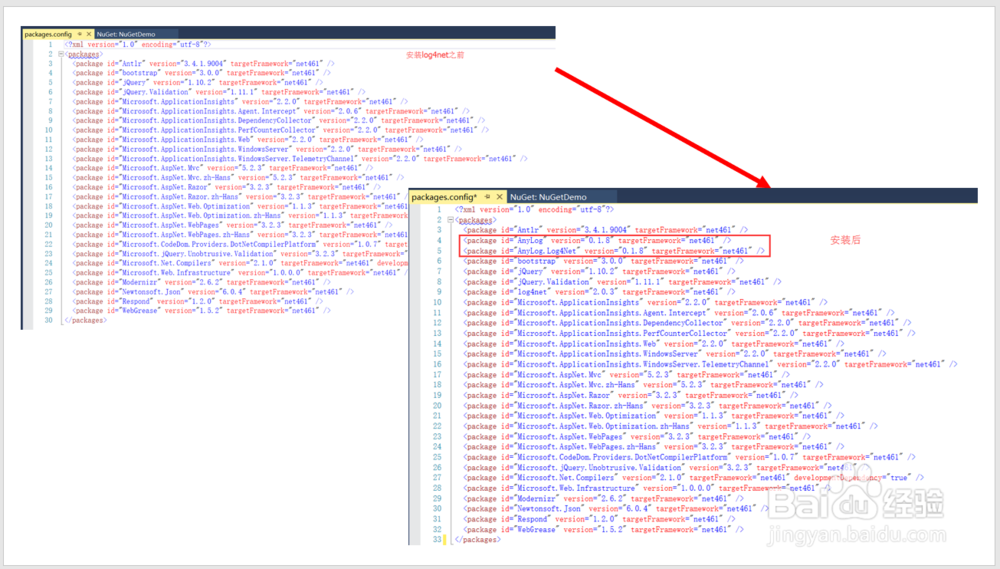Click ApplicationInsights.Web entry on line 14
The image size is (1000, 569).
pyautogui.click(x=653, y=344)
